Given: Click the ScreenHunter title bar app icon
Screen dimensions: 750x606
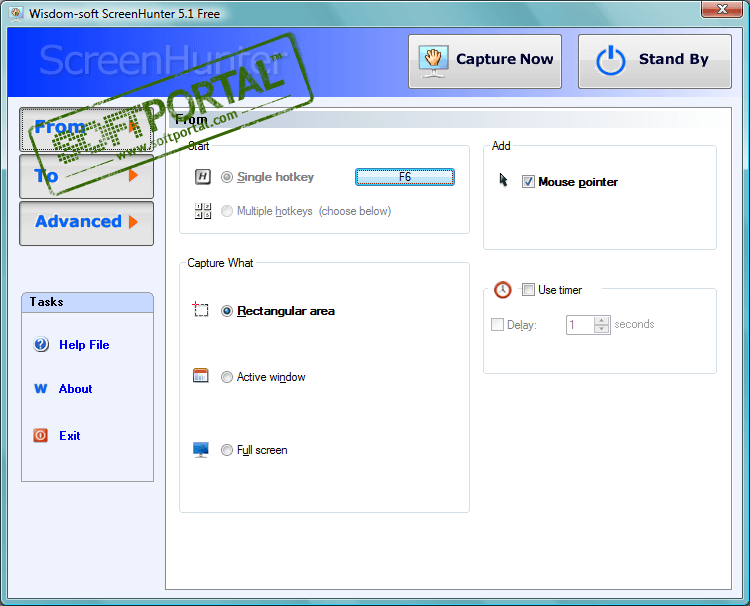Looking at the screenshot, I should (16, 13).
